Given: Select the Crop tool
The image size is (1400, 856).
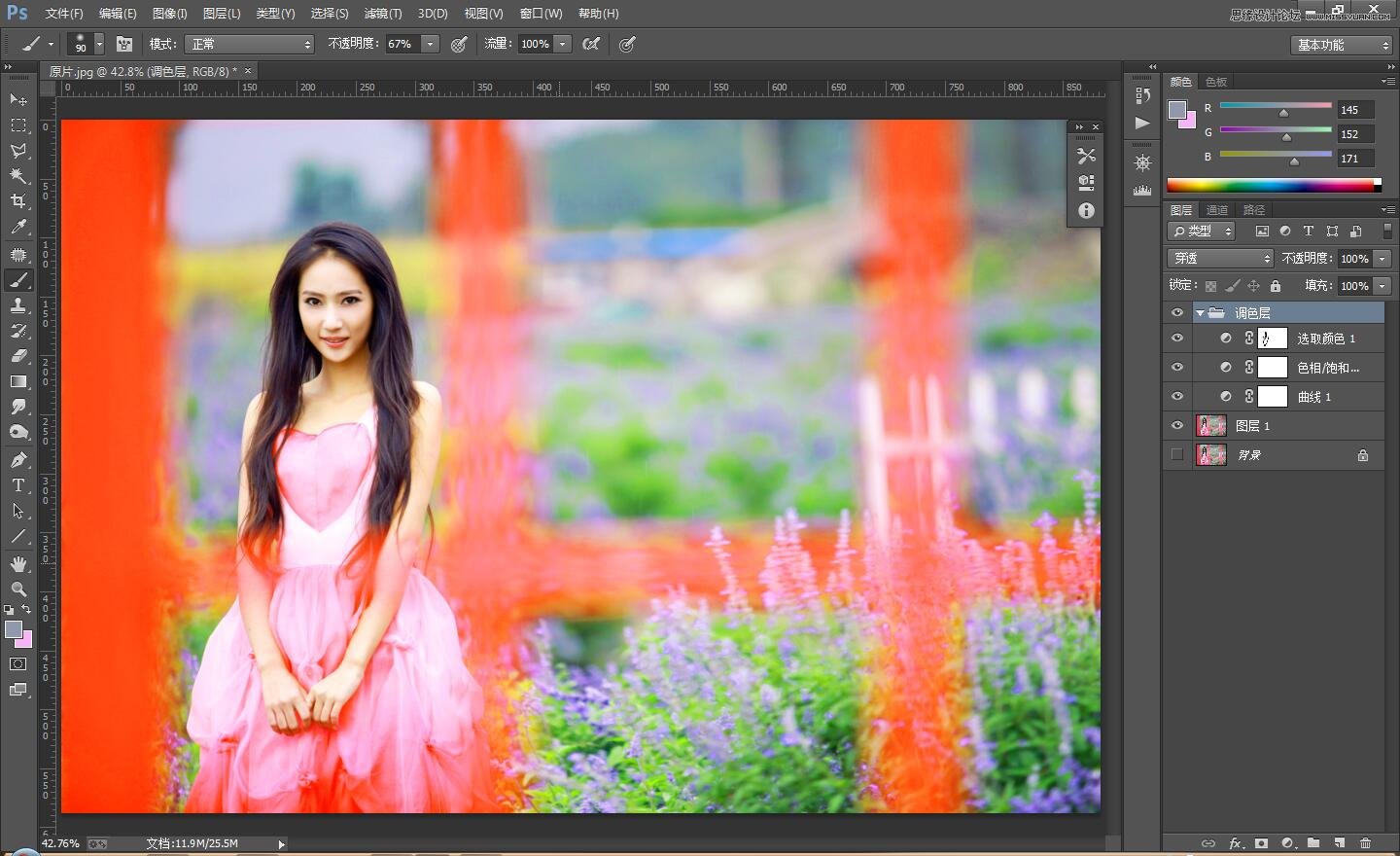Looking at the screenshot, I should coord(18,201).
